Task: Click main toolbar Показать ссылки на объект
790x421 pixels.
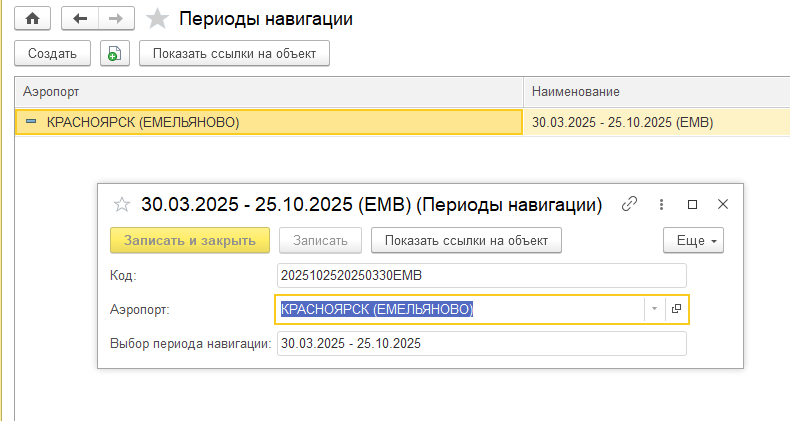Action: (x=234, y=53)
